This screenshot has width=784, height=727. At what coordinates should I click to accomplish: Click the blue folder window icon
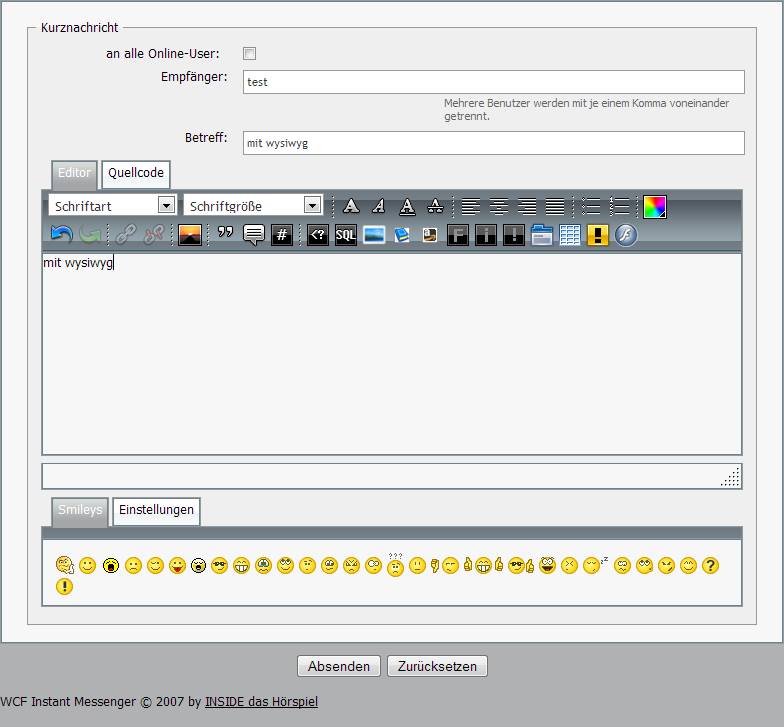coord(542,234)
